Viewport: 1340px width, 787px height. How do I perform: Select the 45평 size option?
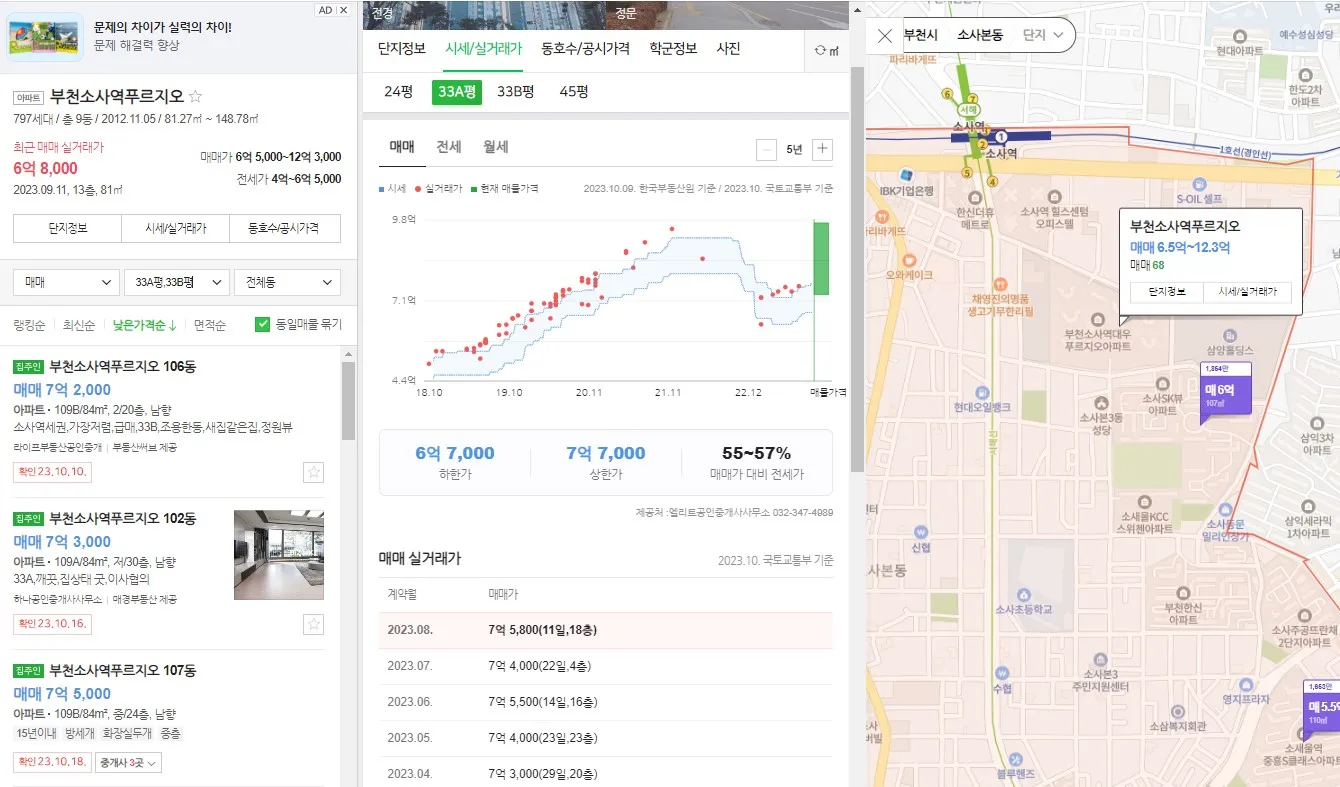(574, 92)
